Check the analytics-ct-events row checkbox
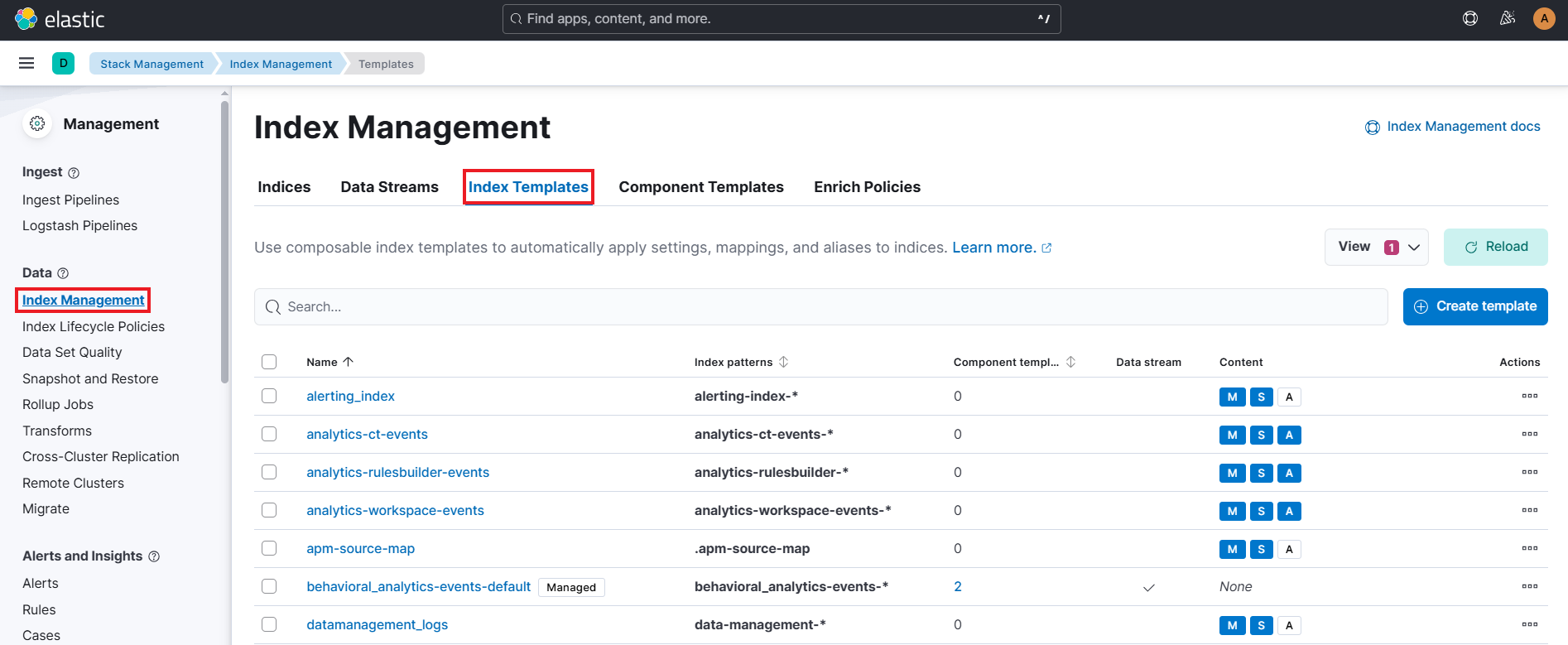Screen dimensions: 1568x645 coord(269,434)
